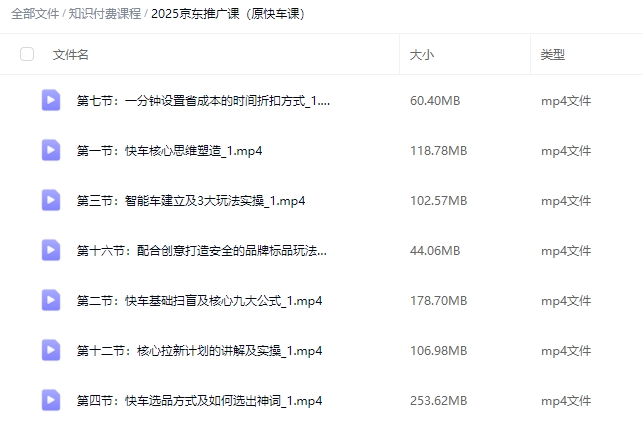
Task: Click the mp4 icon for 第四节 快车选品方式
Action: click(51, 400)
